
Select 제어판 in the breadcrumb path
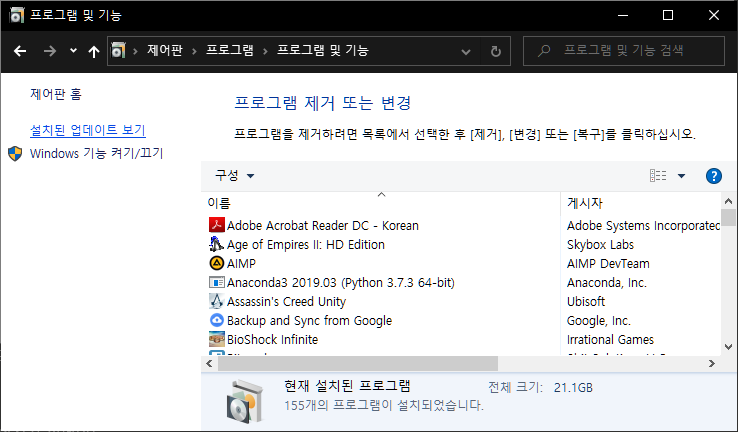(x=165, y=50)
